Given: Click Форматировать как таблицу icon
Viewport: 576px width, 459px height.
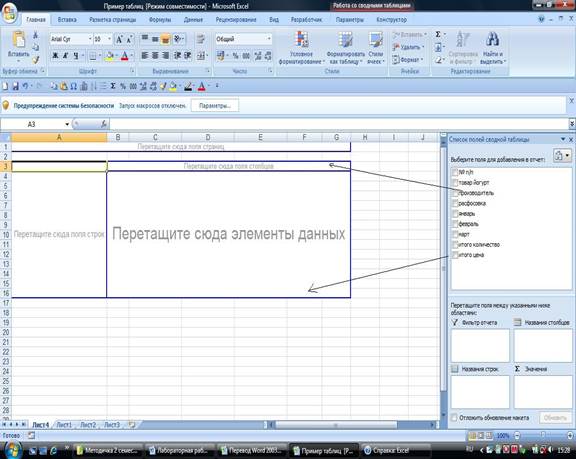Looking at the screenshot, I should coord(345,40).
